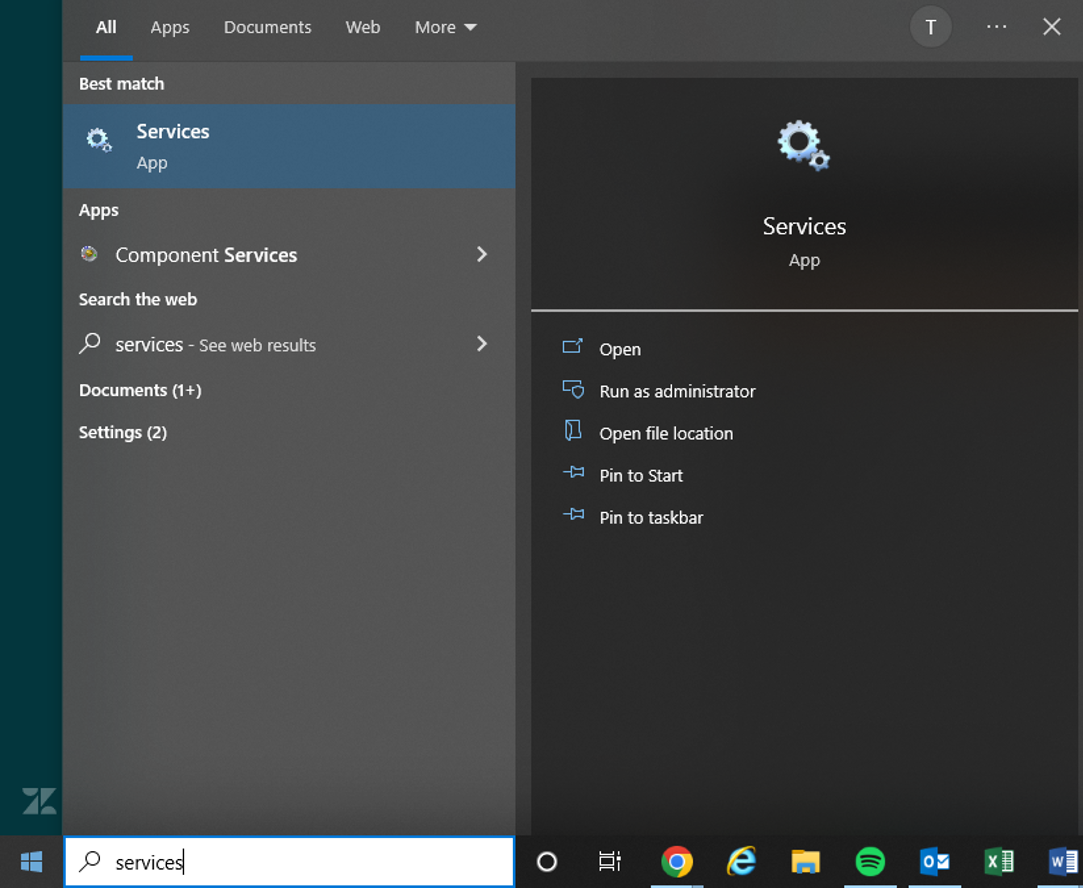Select the Web filter tab
The height and width of the screenshot is (888, 1083).
point(363,28)
